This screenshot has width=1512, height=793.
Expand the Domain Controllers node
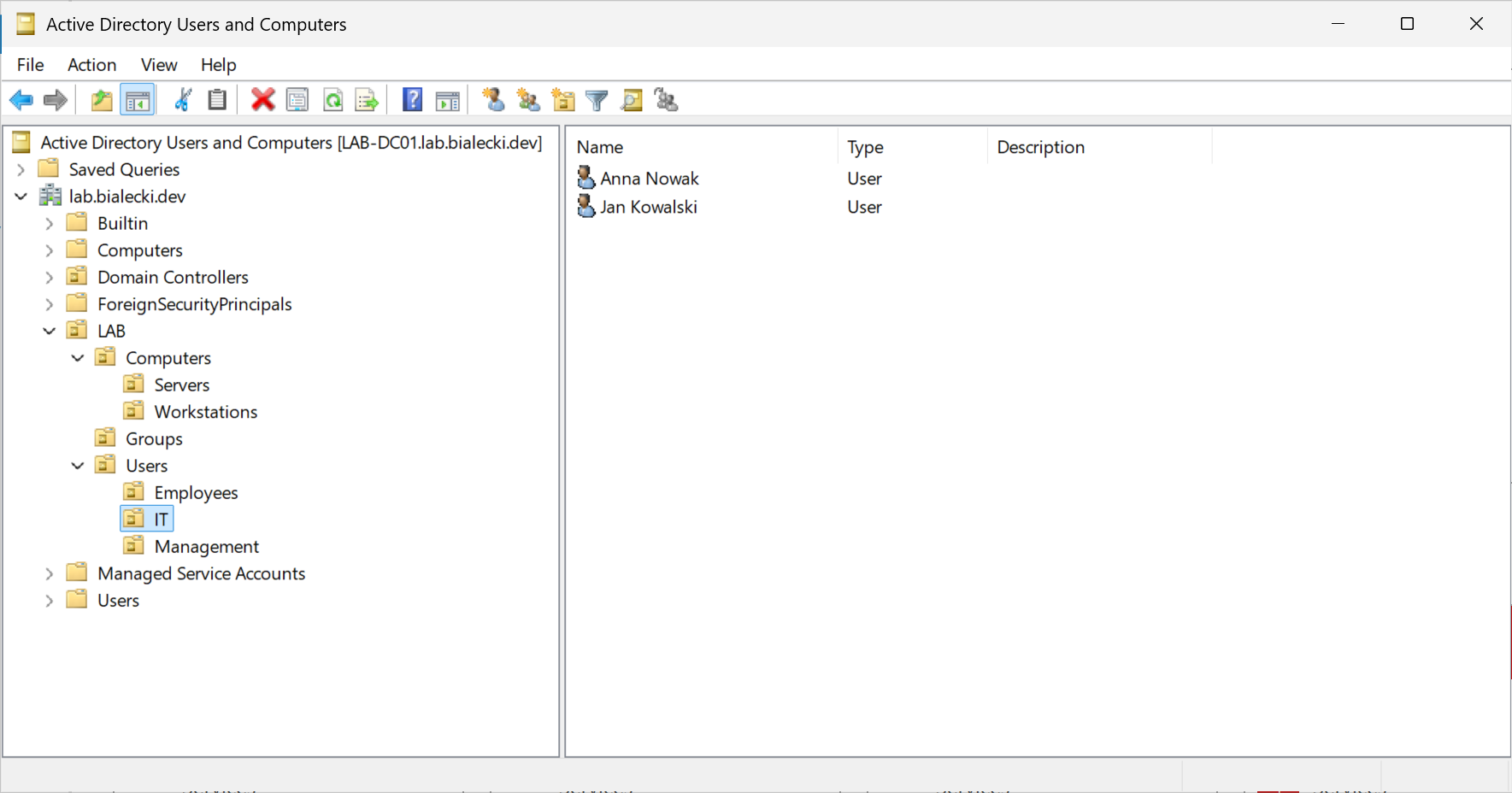50,278
